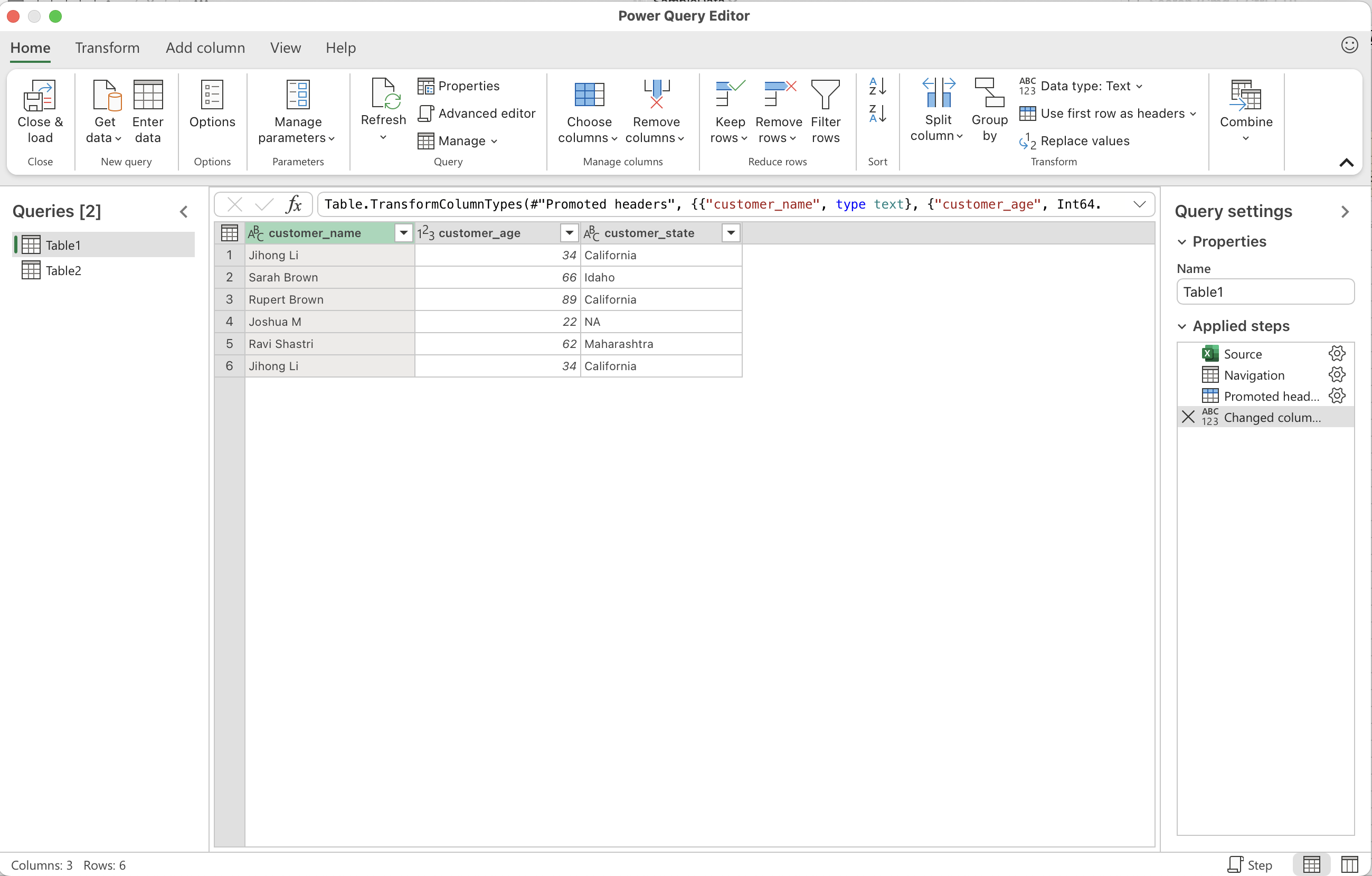The height and width of the screenshot is (876, 1372).
Task: Click Replace values button
Action: click(1075, 141)
